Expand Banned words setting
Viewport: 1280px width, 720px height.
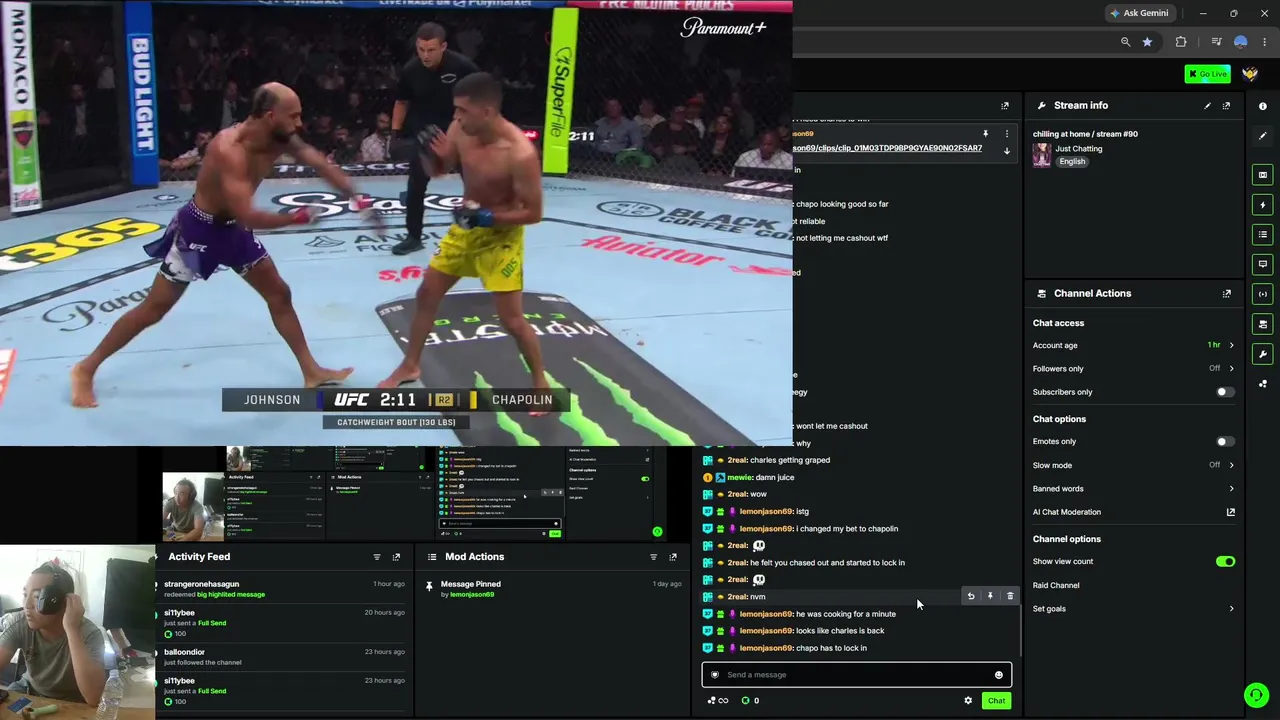(1133, 489)
